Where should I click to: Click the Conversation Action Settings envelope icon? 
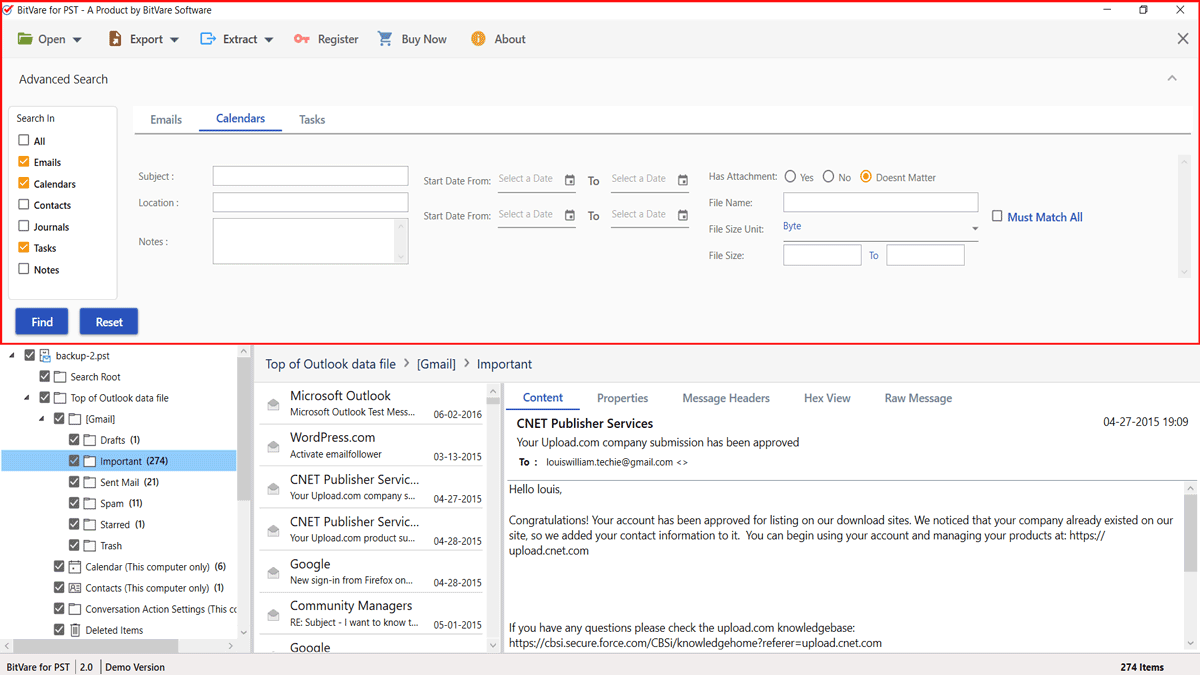pos(73,608)
